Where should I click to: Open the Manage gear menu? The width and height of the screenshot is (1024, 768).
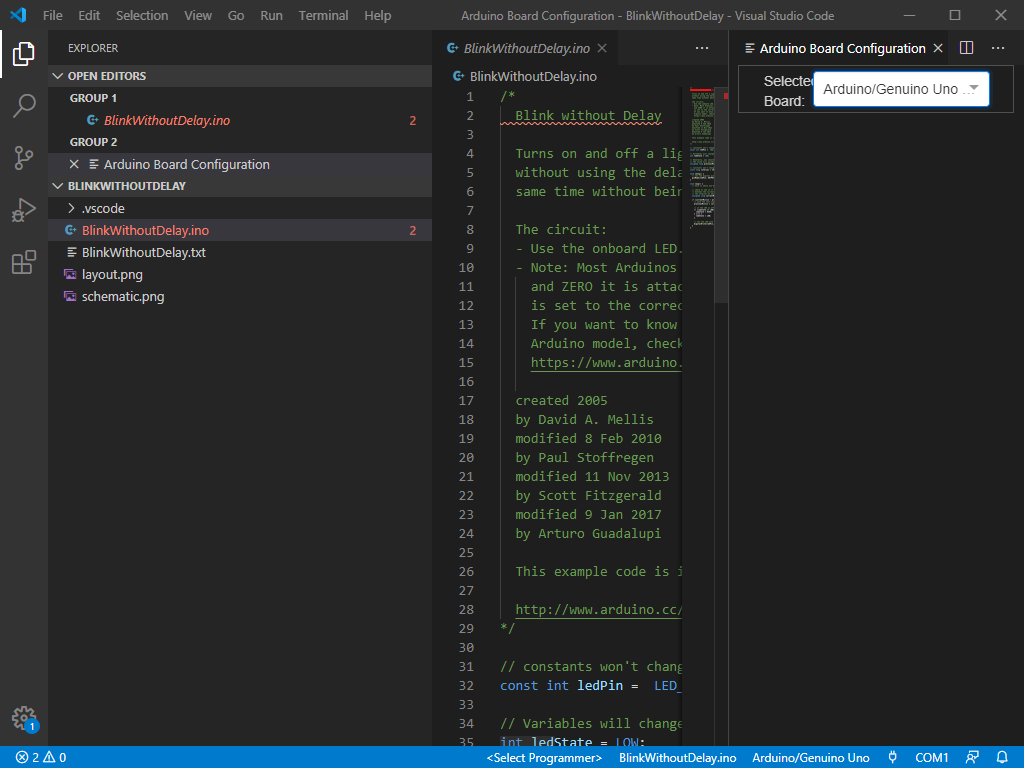24,718
